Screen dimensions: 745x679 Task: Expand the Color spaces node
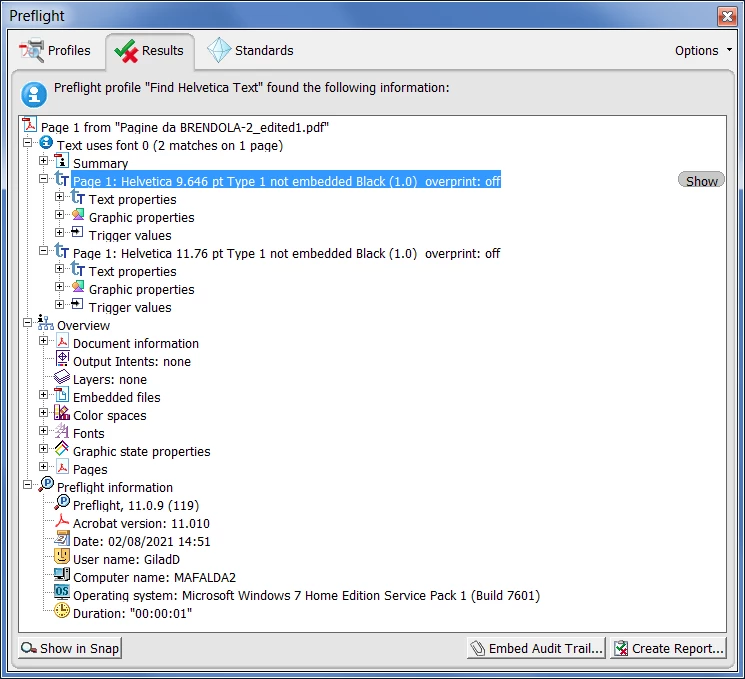pos(43,412)
